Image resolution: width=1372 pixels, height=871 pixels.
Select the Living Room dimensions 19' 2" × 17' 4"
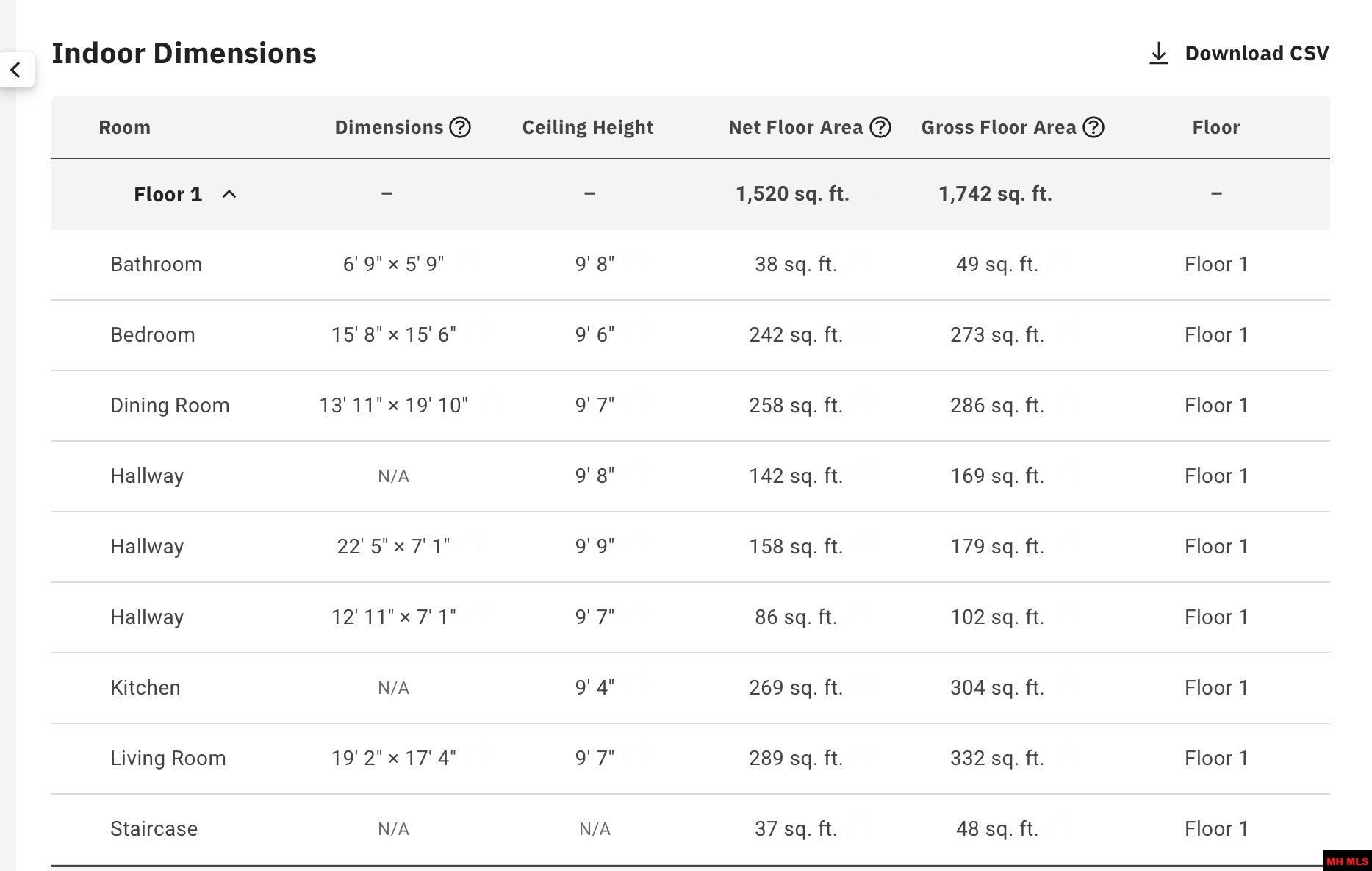pyautogui.click(x=393, y=759)
